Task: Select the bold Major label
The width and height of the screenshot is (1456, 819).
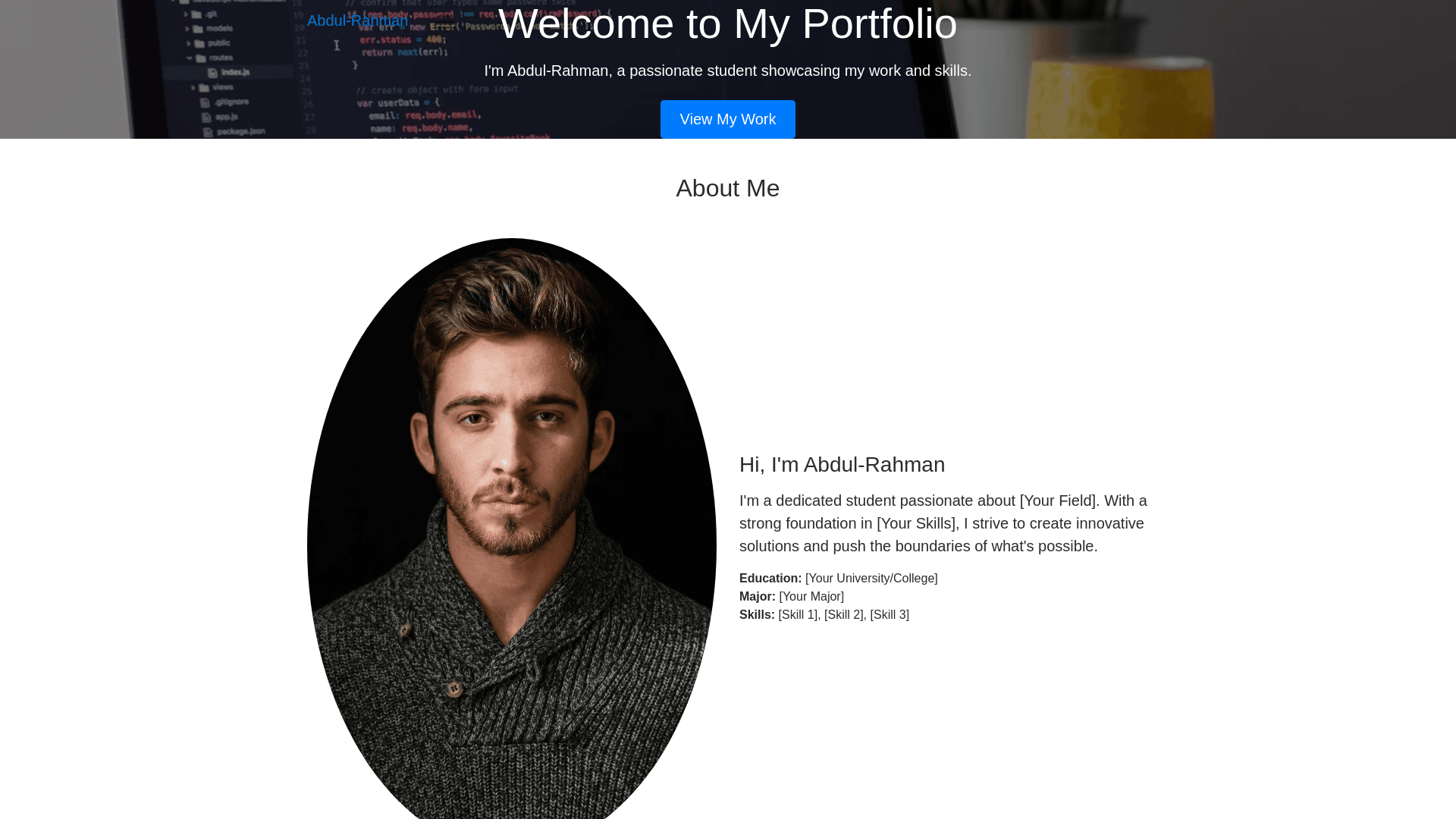Action: 758,596
